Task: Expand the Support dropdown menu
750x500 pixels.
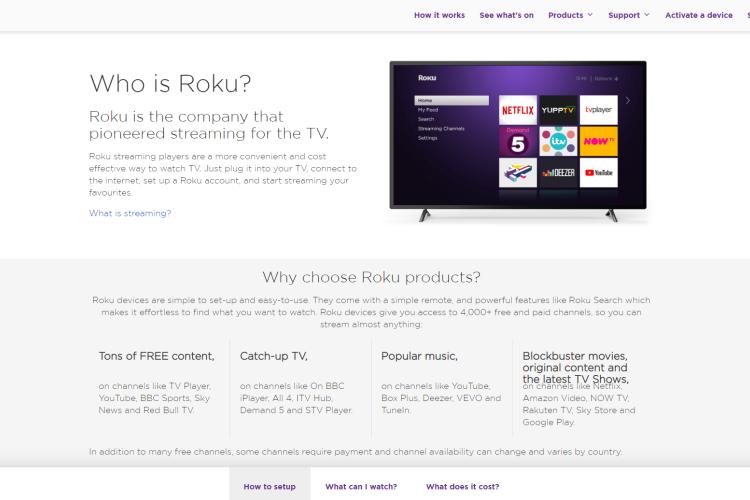Action: pos(629,15)
